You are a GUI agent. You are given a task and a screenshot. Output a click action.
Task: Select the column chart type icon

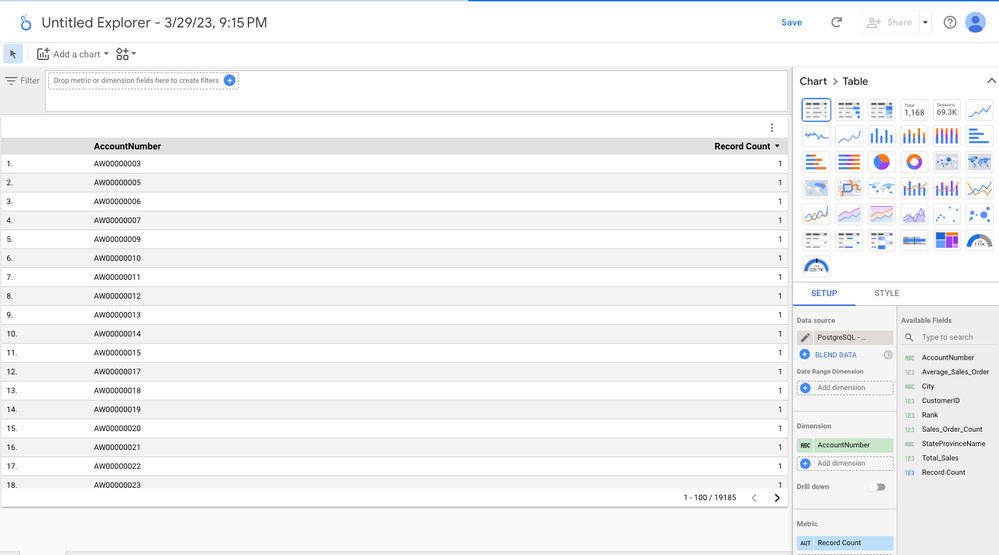[x=881, y=136]
